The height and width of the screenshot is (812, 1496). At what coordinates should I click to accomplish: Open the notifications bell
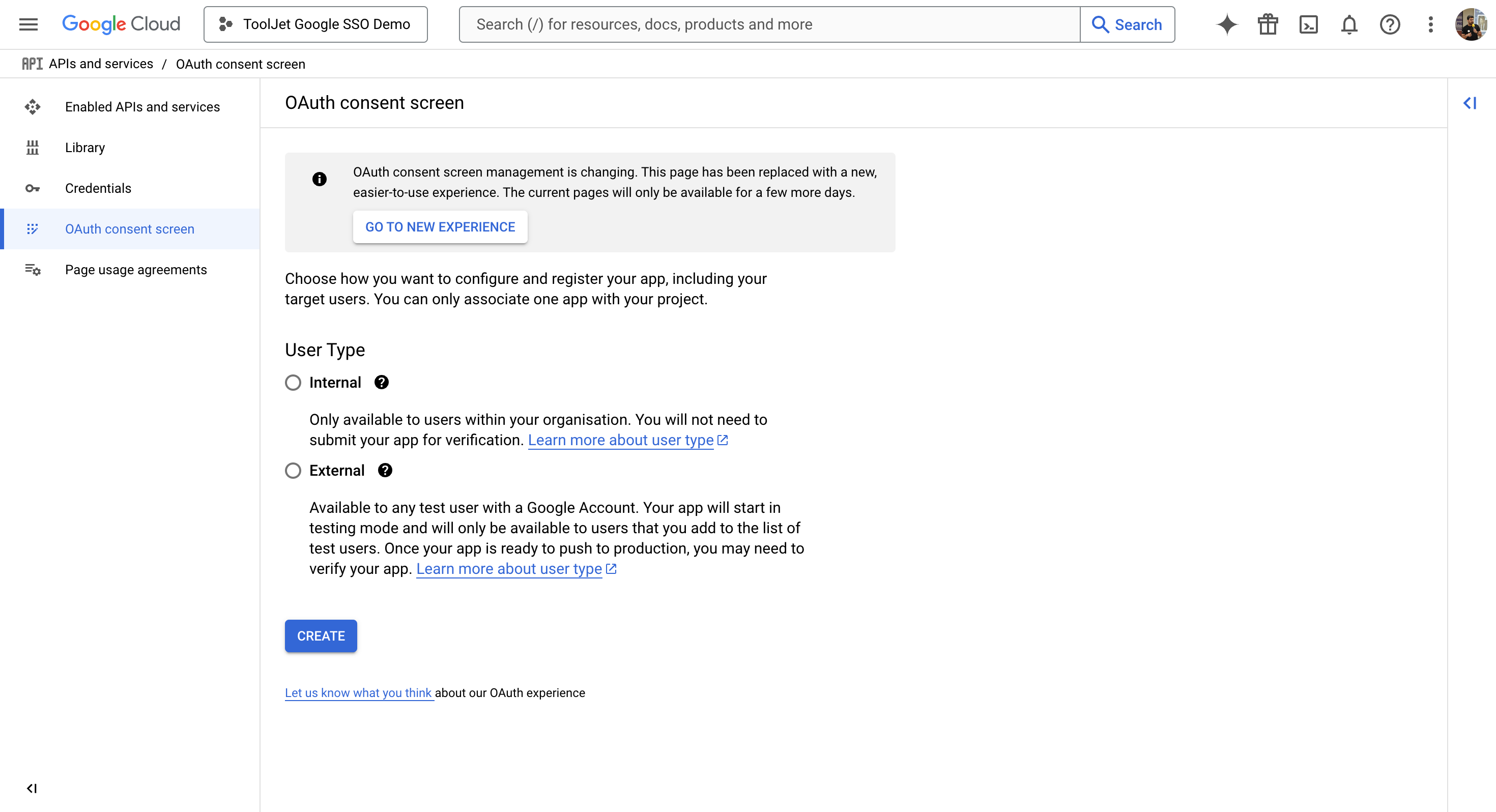pyautogui.click(x=1349, y=24)
